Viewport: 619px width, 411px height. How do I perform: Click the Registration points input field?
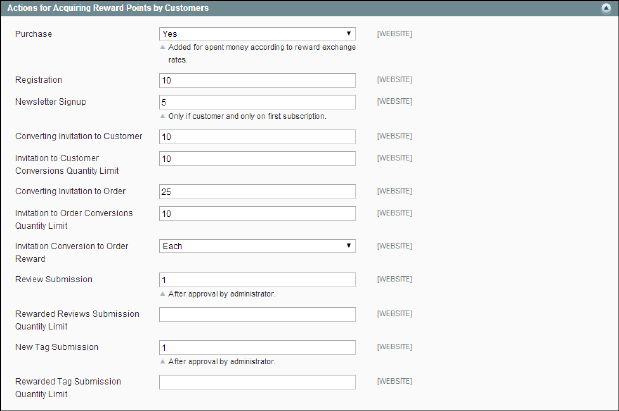257,80
